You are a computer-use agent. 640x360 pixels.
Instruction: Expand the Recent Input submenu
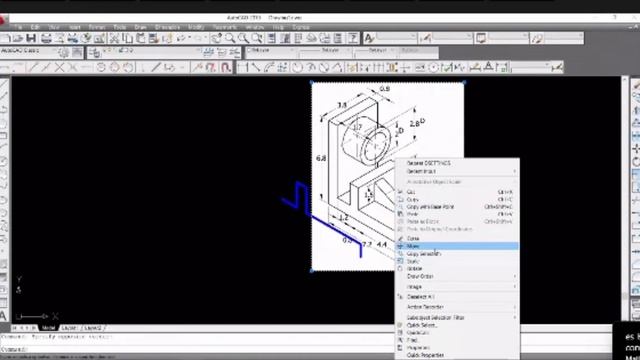(457, 171)
